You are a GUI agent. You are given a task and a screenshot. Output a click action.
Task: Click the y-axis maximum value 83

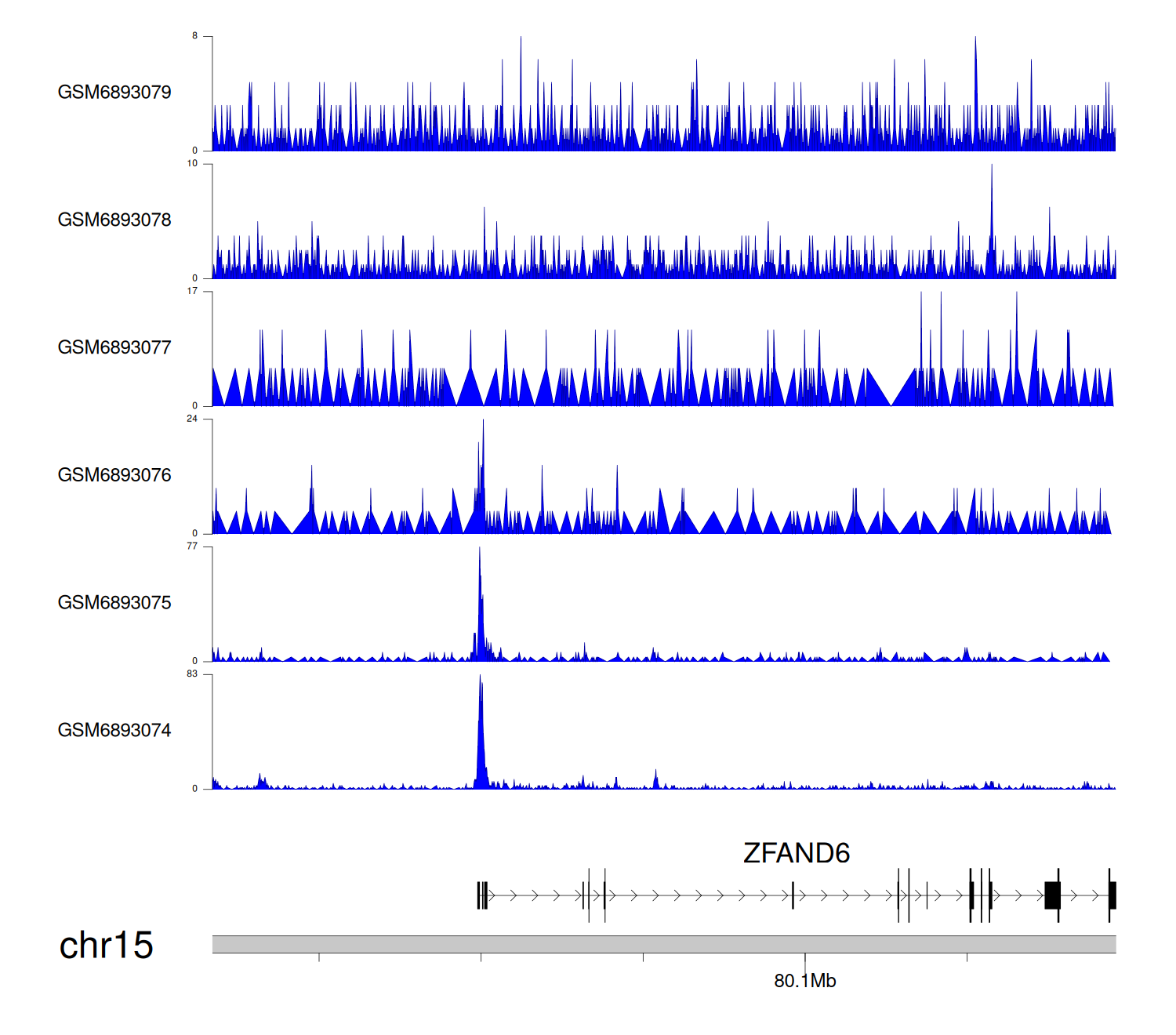pyautogui.click(x=192, y=674)
